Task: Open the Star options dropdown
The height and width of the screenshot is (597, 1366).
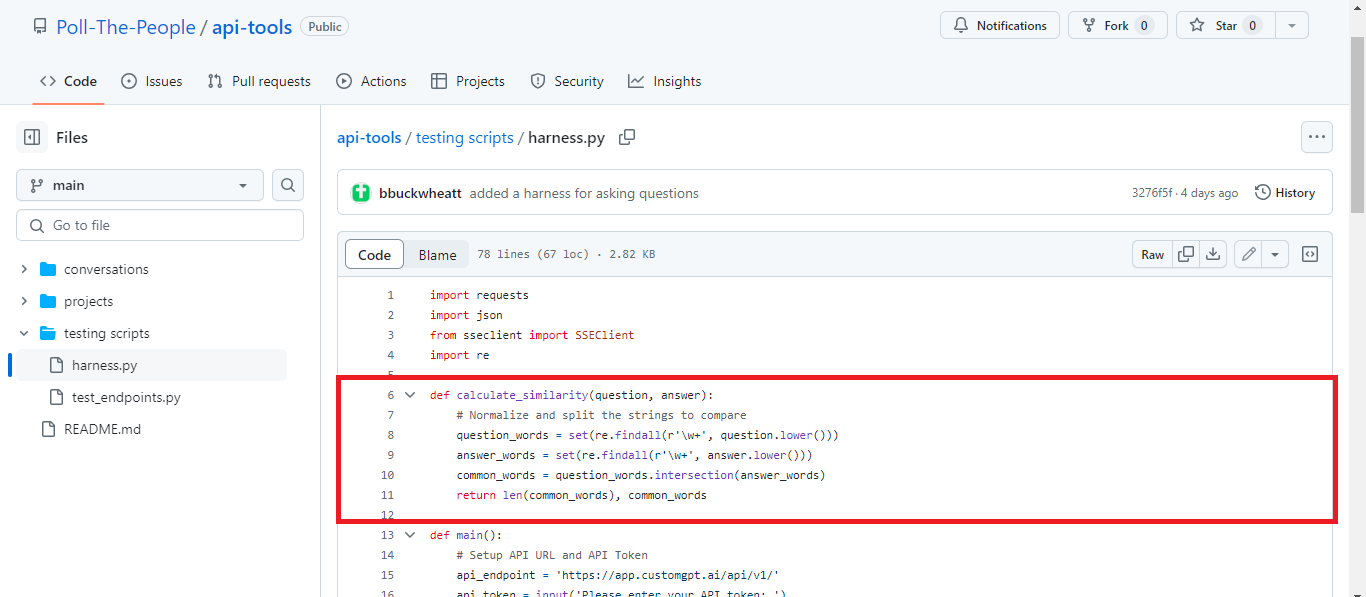Action: point(1292,25)
